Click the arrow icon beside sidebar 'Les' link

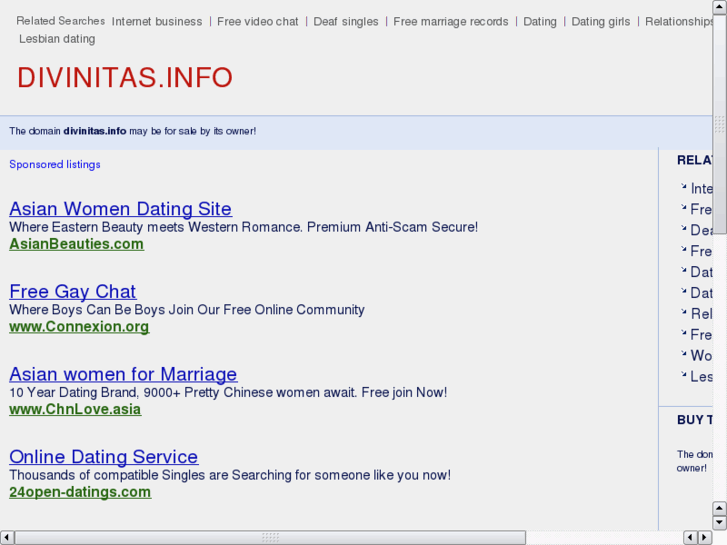[683, 374]
